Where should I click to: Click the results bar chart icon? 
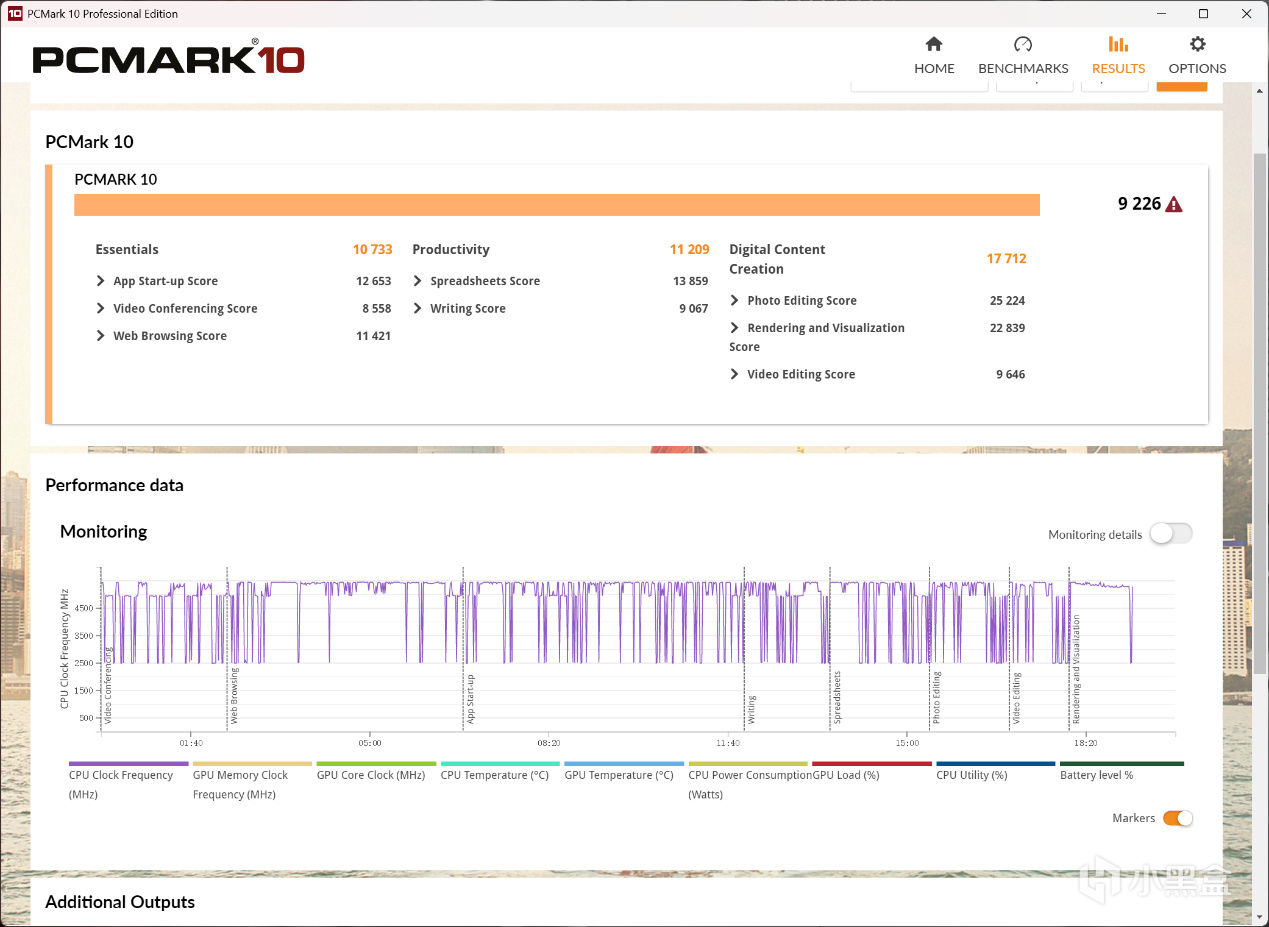pos(1118,44)
